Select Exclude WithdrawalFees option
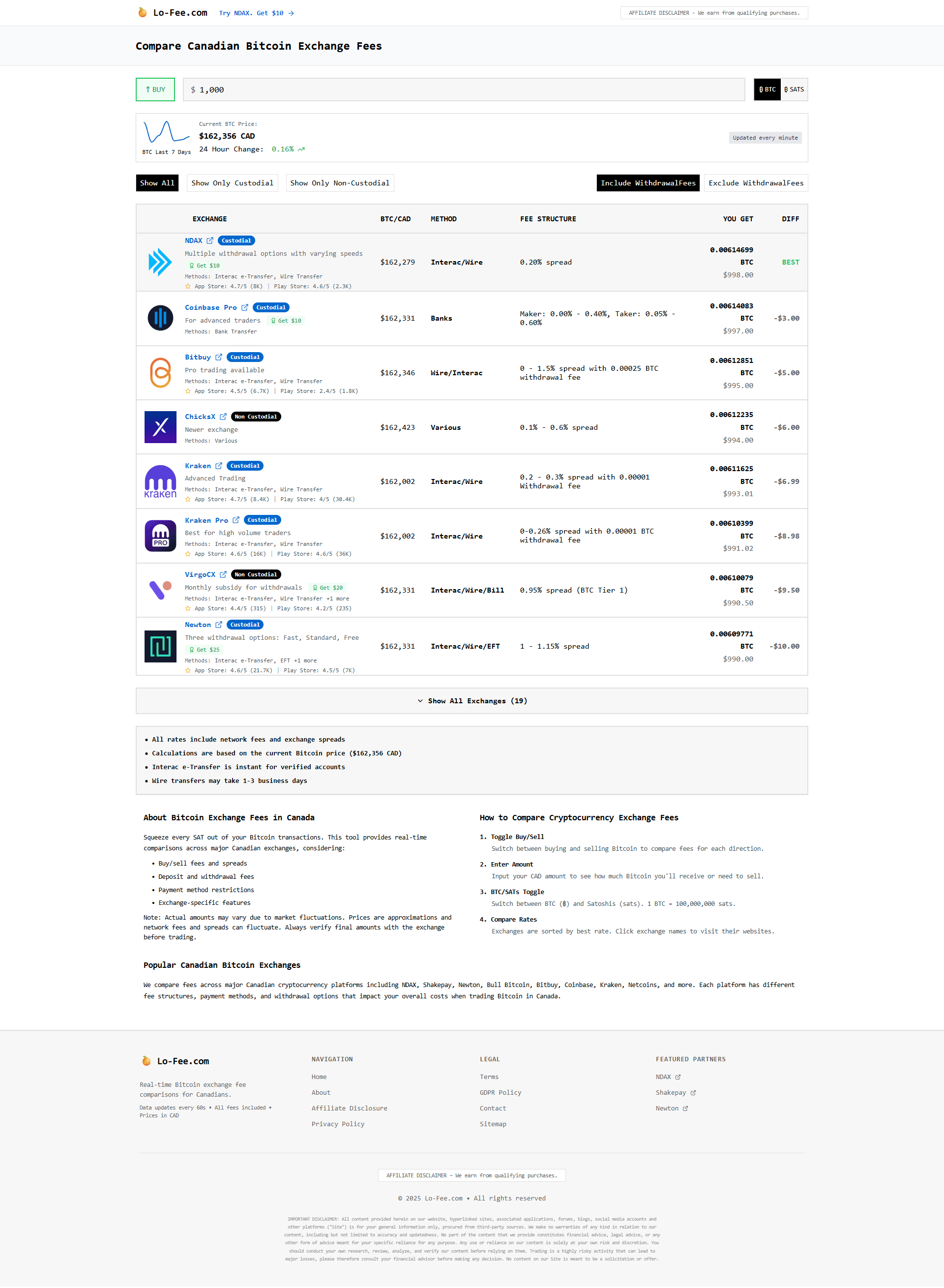Screen dimensions: 944x1288 (x=756, y=183)
